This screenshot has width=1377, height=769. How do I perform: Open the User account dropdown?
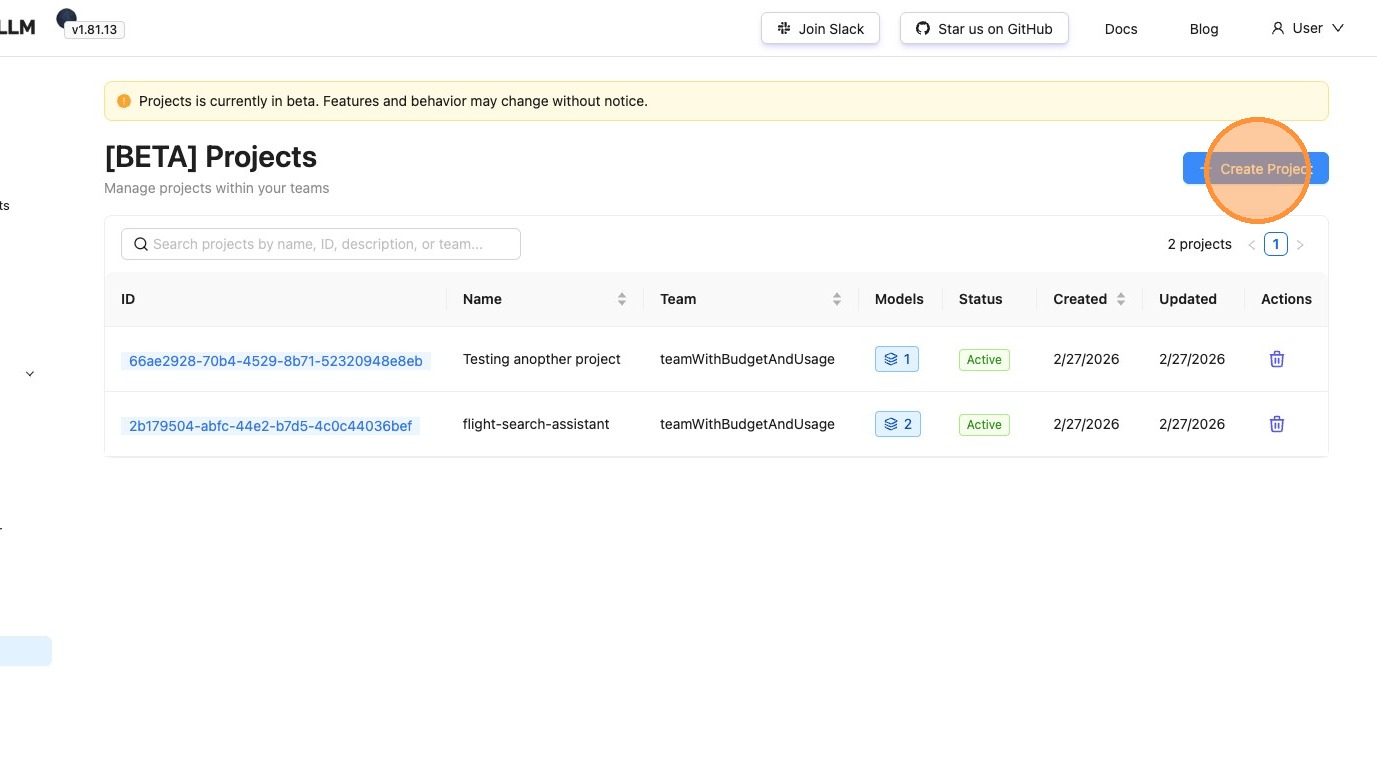(1307, 28)
